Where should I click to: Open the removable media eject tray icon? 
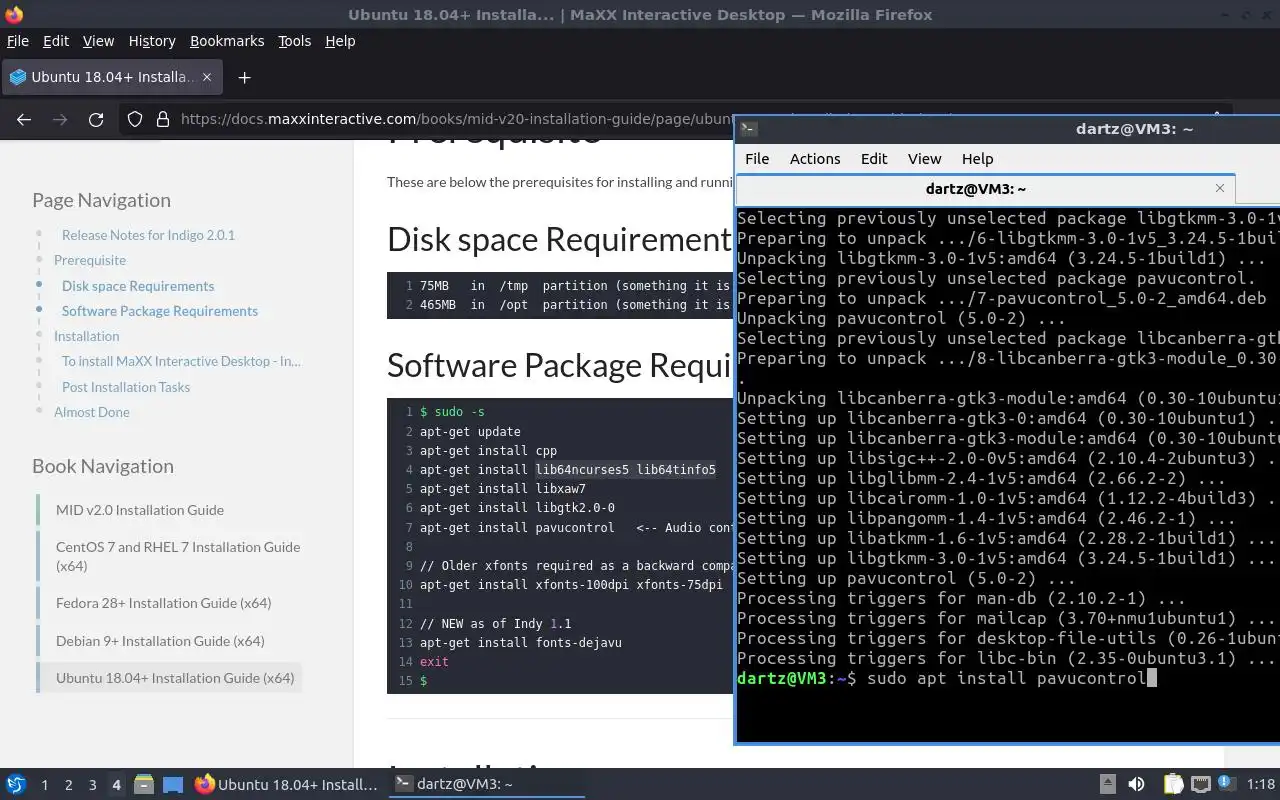pyautogui.click(x=1107, y=784)
